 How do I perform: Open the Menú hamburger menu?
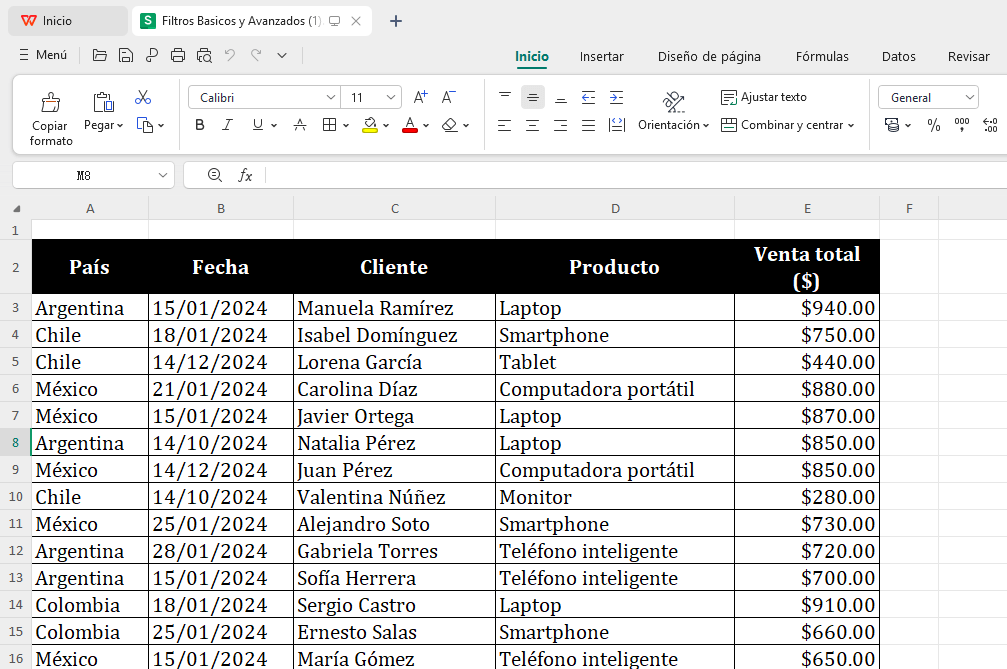42,55
